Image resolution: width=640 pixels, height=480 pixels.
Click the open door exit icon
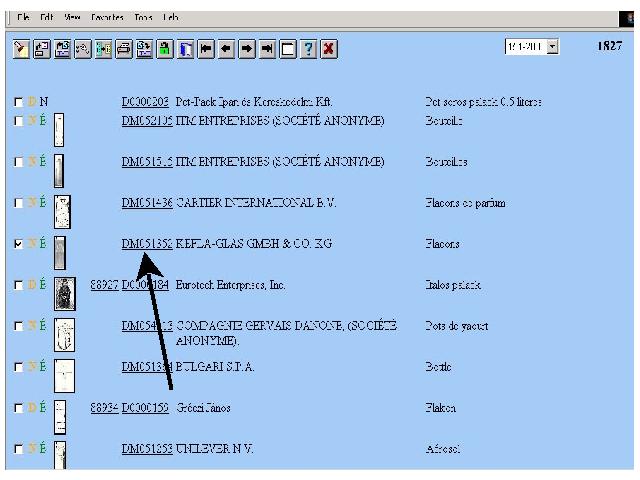click(x=185, y=49)
